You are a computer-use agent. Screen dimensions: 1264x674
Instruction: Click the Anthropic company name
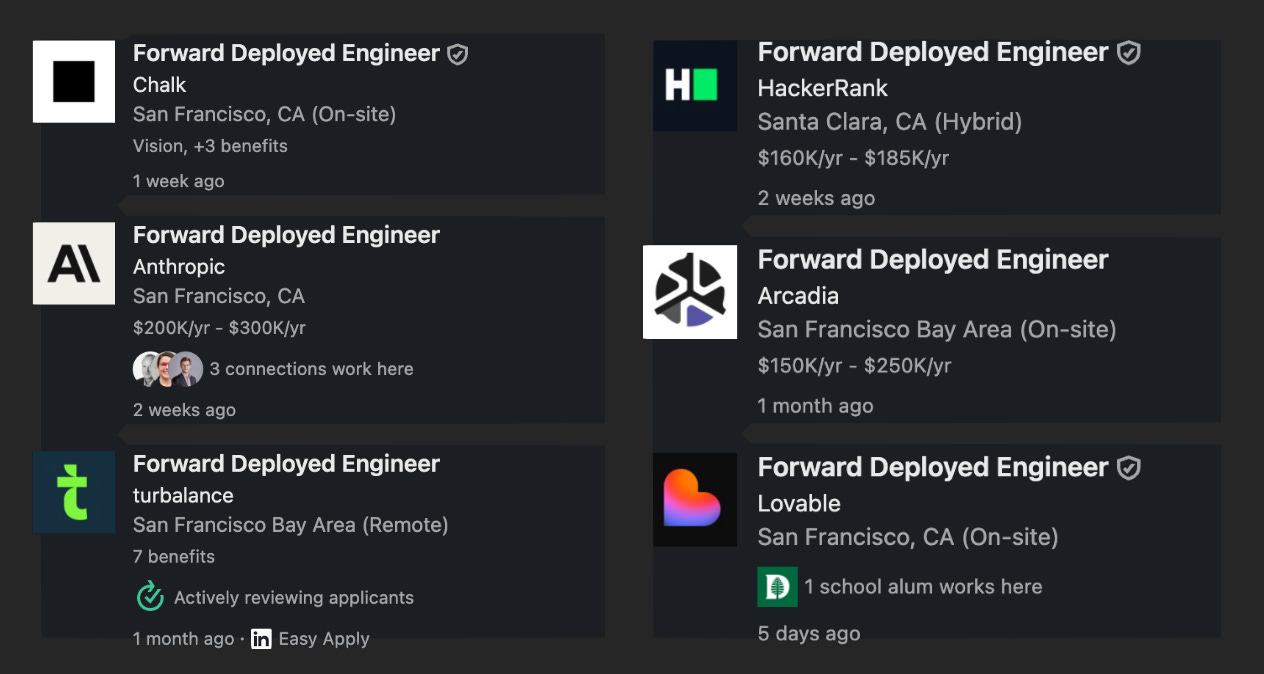click(179, 267)
